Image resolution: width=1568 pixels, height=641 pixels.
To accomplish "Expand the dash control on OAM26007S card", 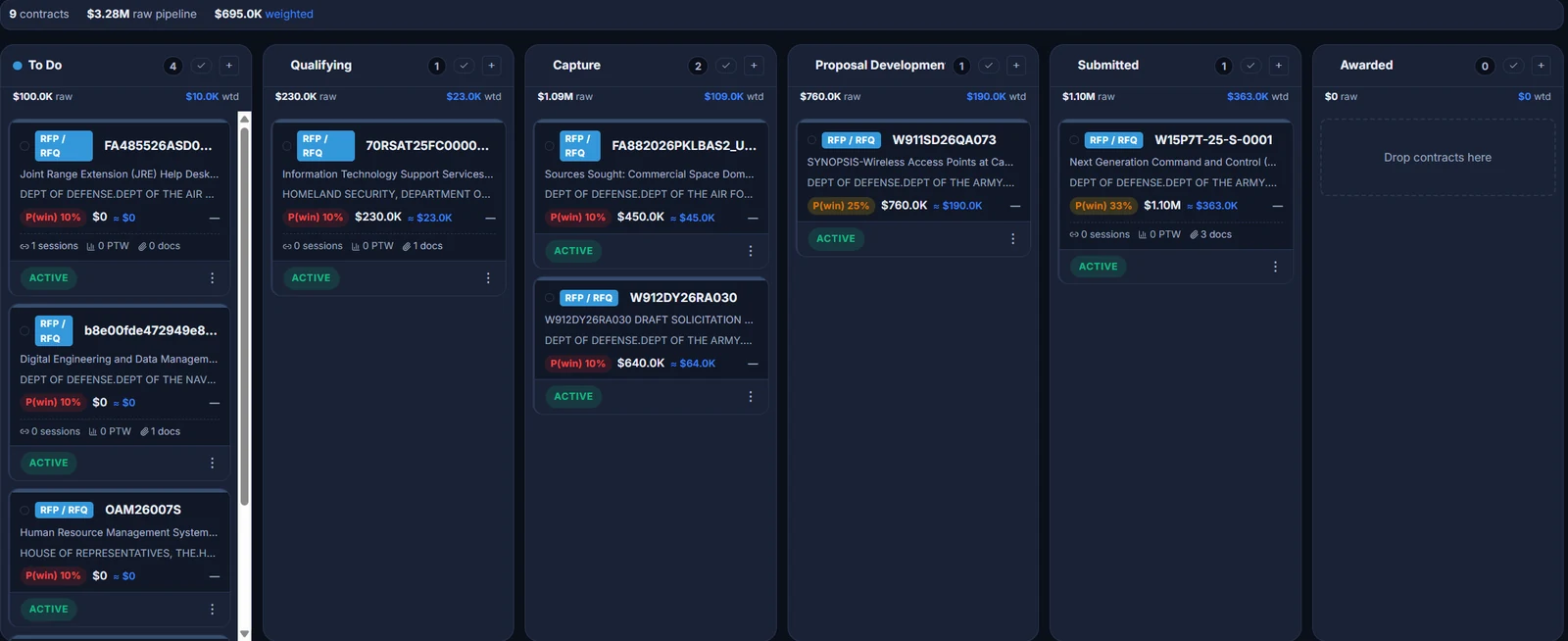I will [215, 576].
